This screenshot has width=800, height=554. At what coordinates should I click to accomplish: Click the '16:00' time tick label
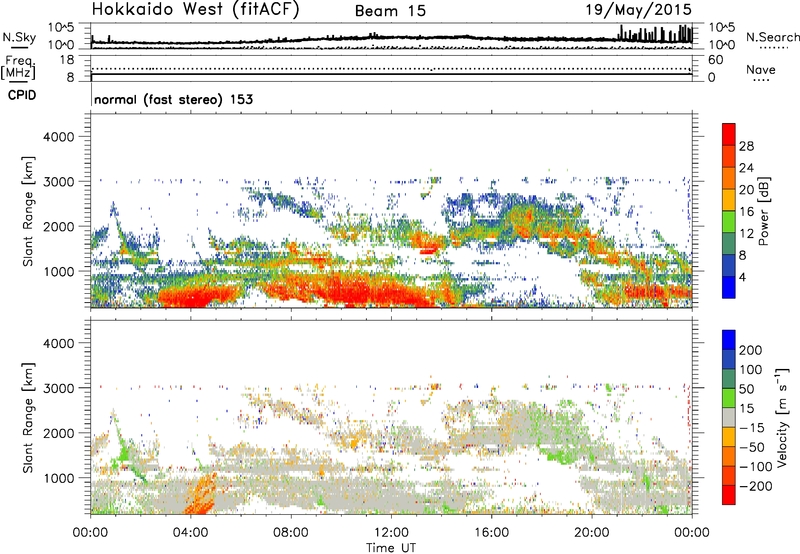pos(491,533)
